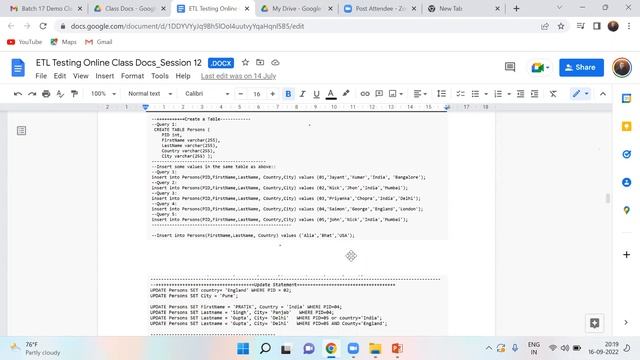Apply a bulleted list
The image size is (640, 360).
475,94
